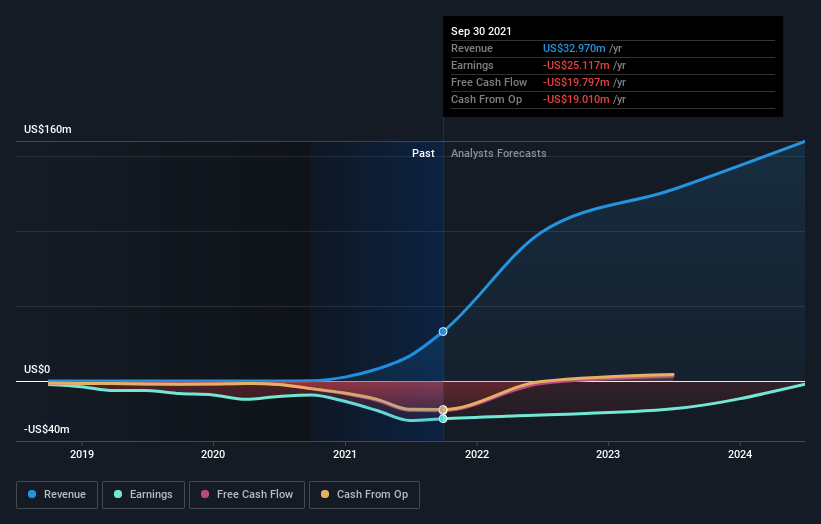Click the blue Revenue legend dot

pos(32,494)
